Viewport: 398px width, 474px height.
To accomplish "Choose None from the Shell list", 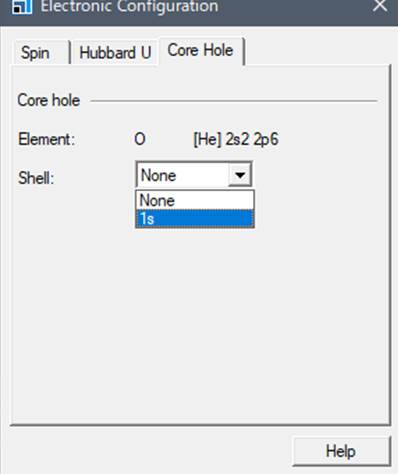I will pyautogui.click(x=195, y=200).
